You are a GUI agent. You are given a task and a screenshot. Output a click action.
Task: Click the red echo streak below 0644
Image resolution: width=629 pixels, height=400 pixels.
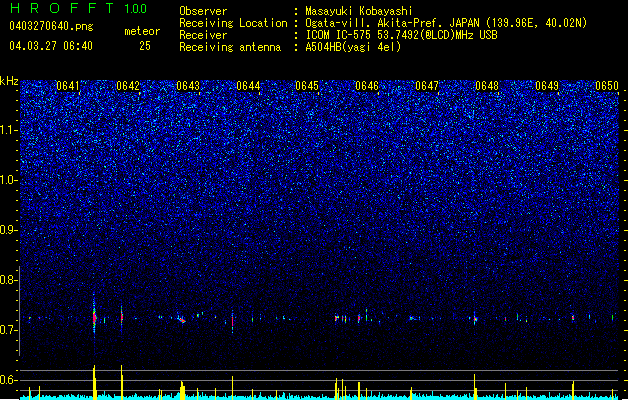tap(232, 322)
